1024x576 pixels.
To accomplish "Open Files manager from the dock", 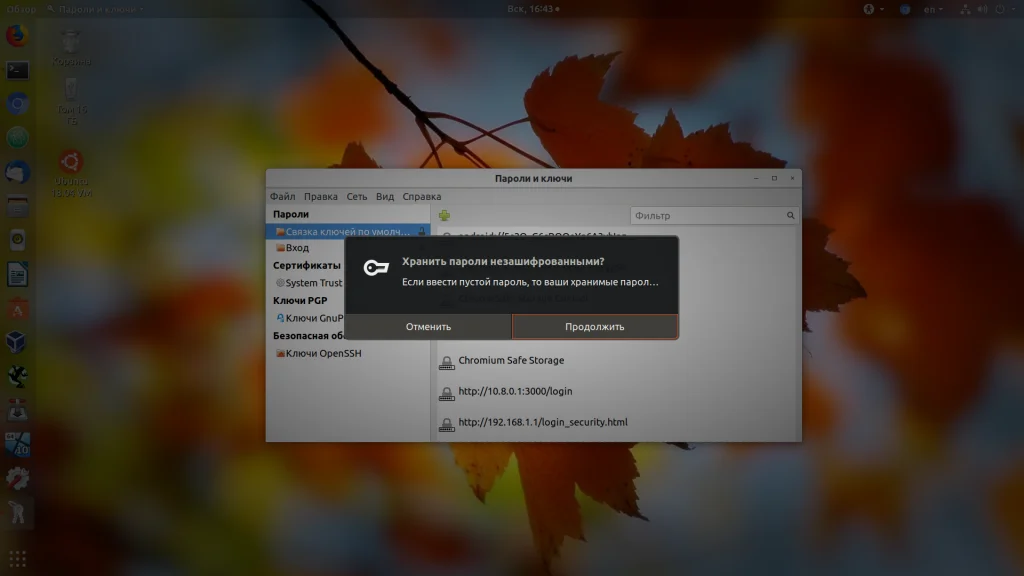I will [18, 206].
